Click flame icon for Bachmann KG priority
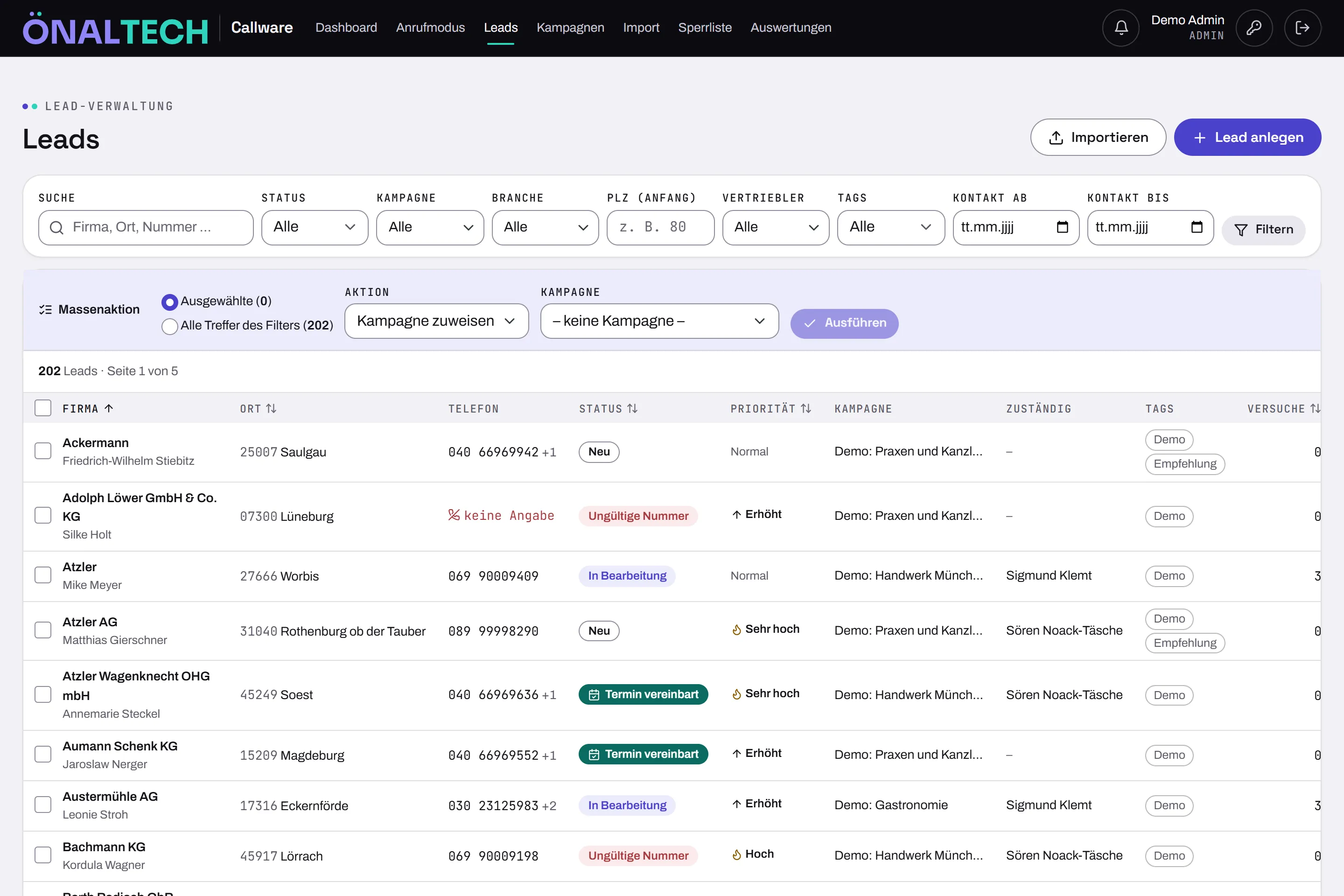 [x=736, y=854]
